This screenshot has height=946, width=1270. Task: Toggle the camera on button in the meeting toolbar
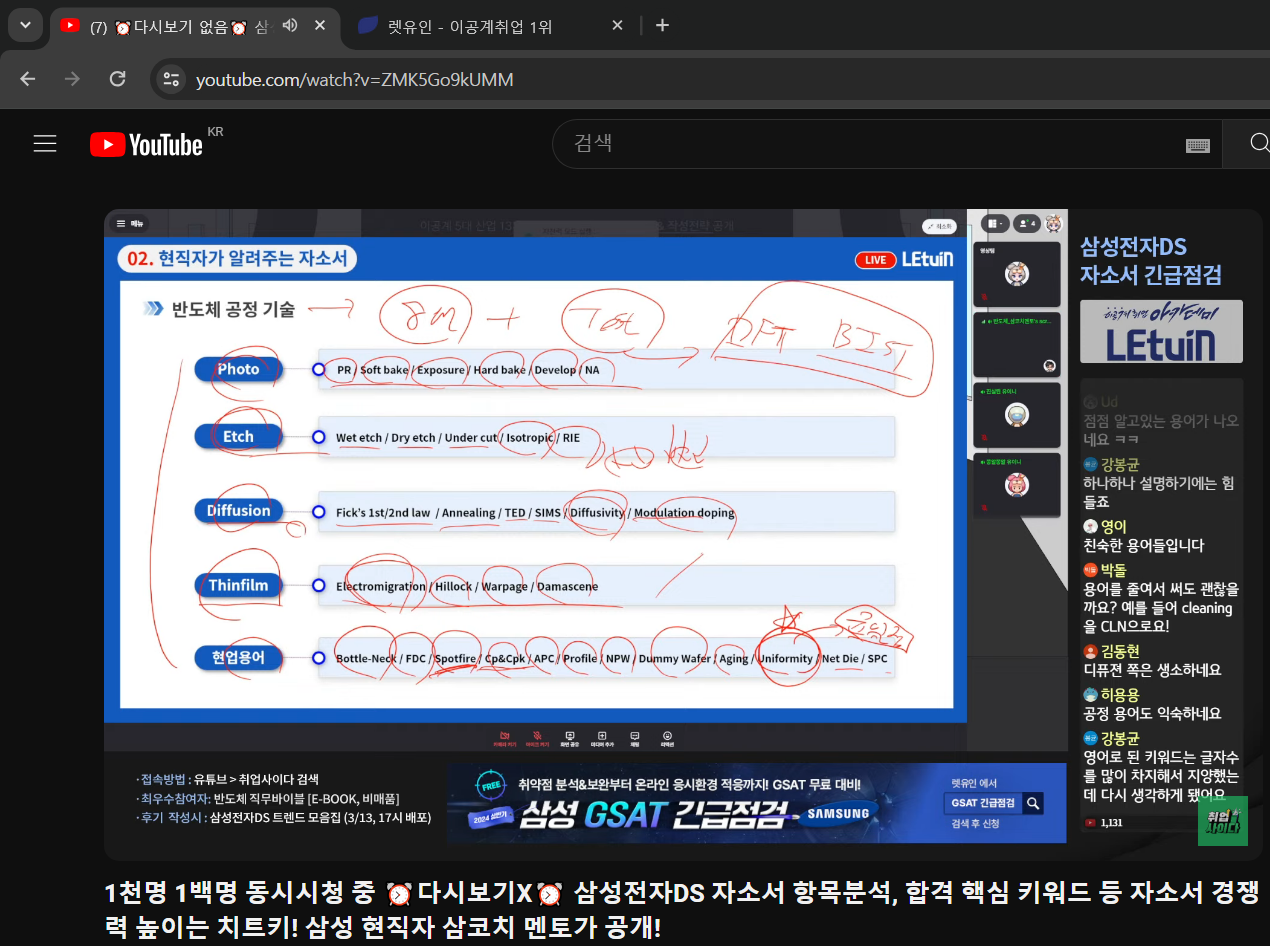point(504,738)
